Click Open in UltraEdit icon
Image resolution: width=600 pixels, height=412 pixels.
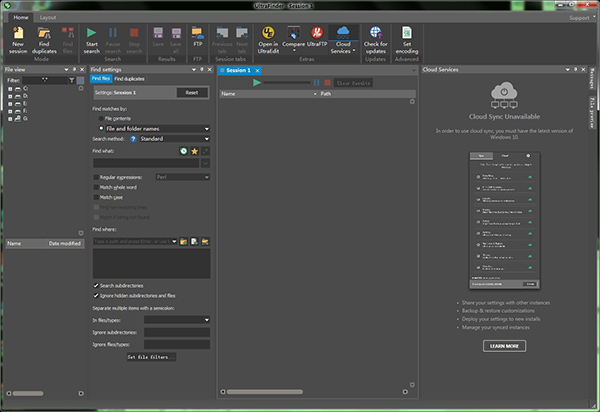(x=268, y=33)
